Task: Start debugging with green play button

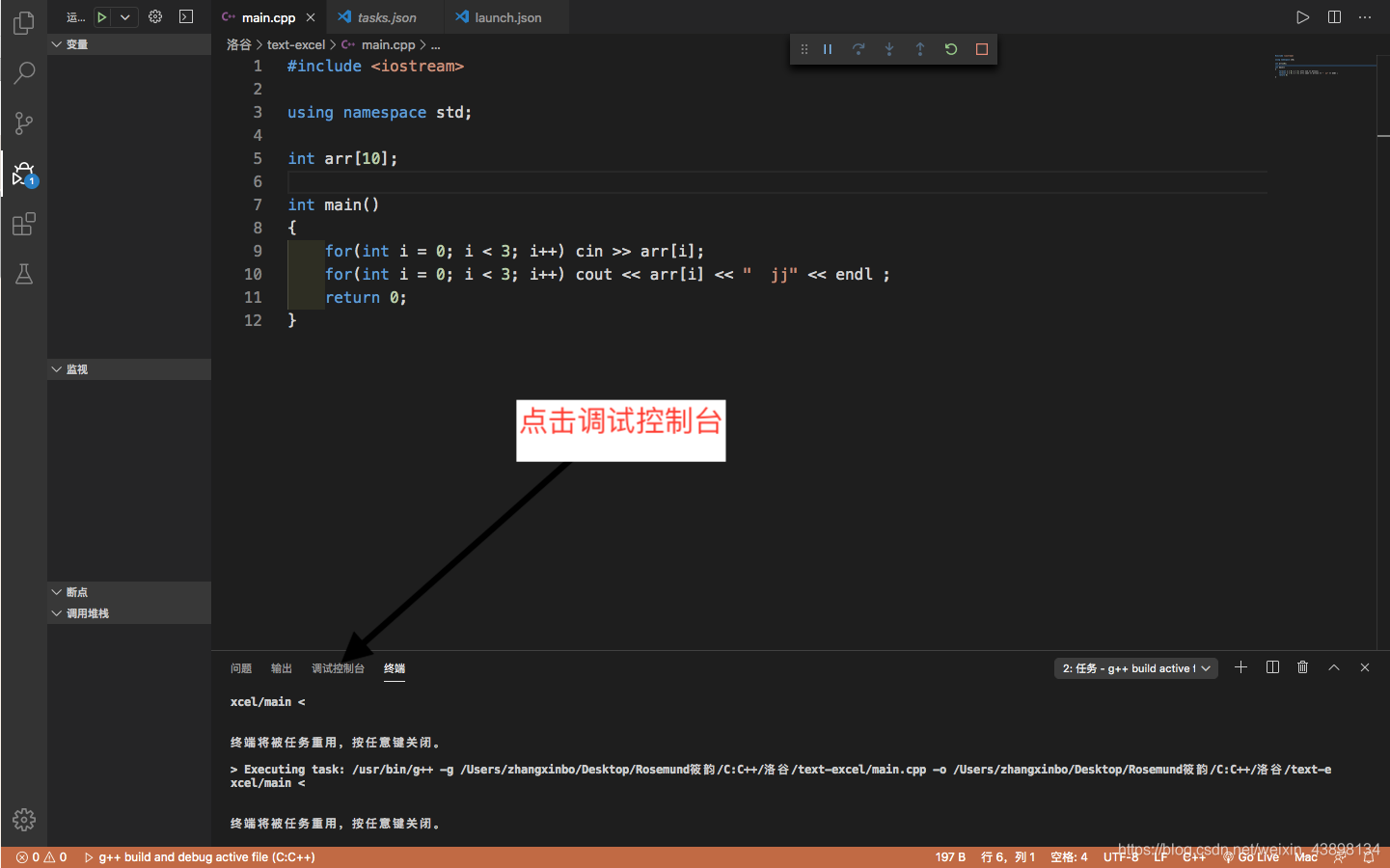Action: point(101,17)
